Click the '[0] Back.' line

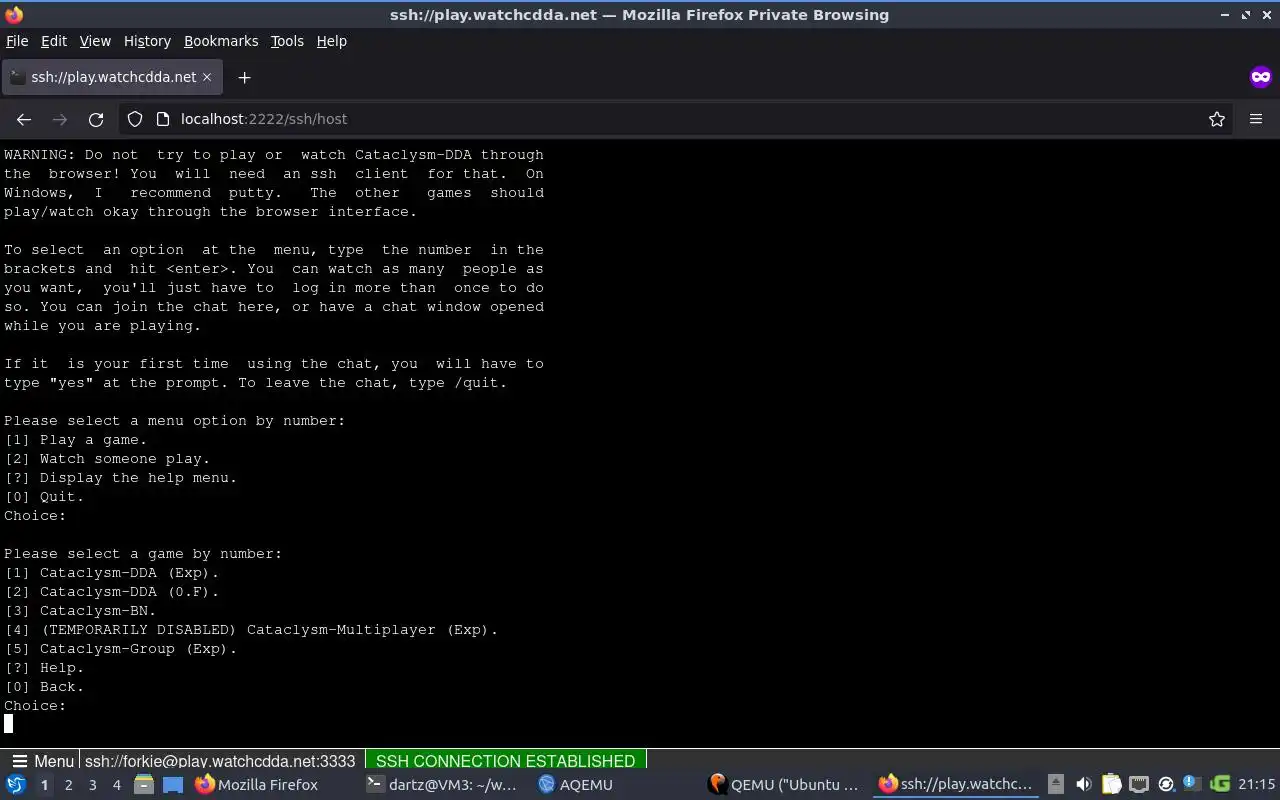click(44, 687)
